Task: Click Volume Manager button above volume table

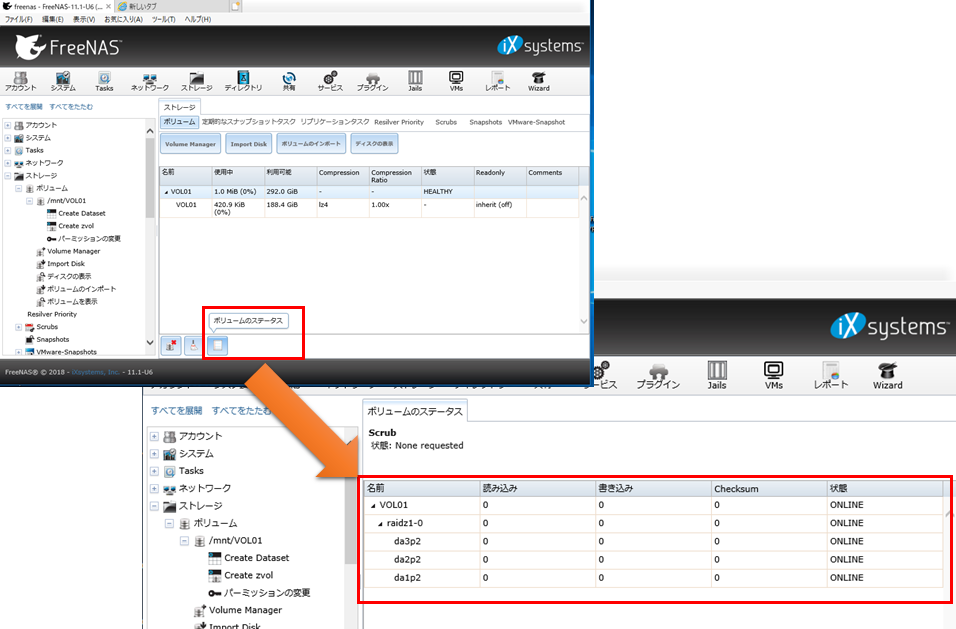Action: (190, 144)
